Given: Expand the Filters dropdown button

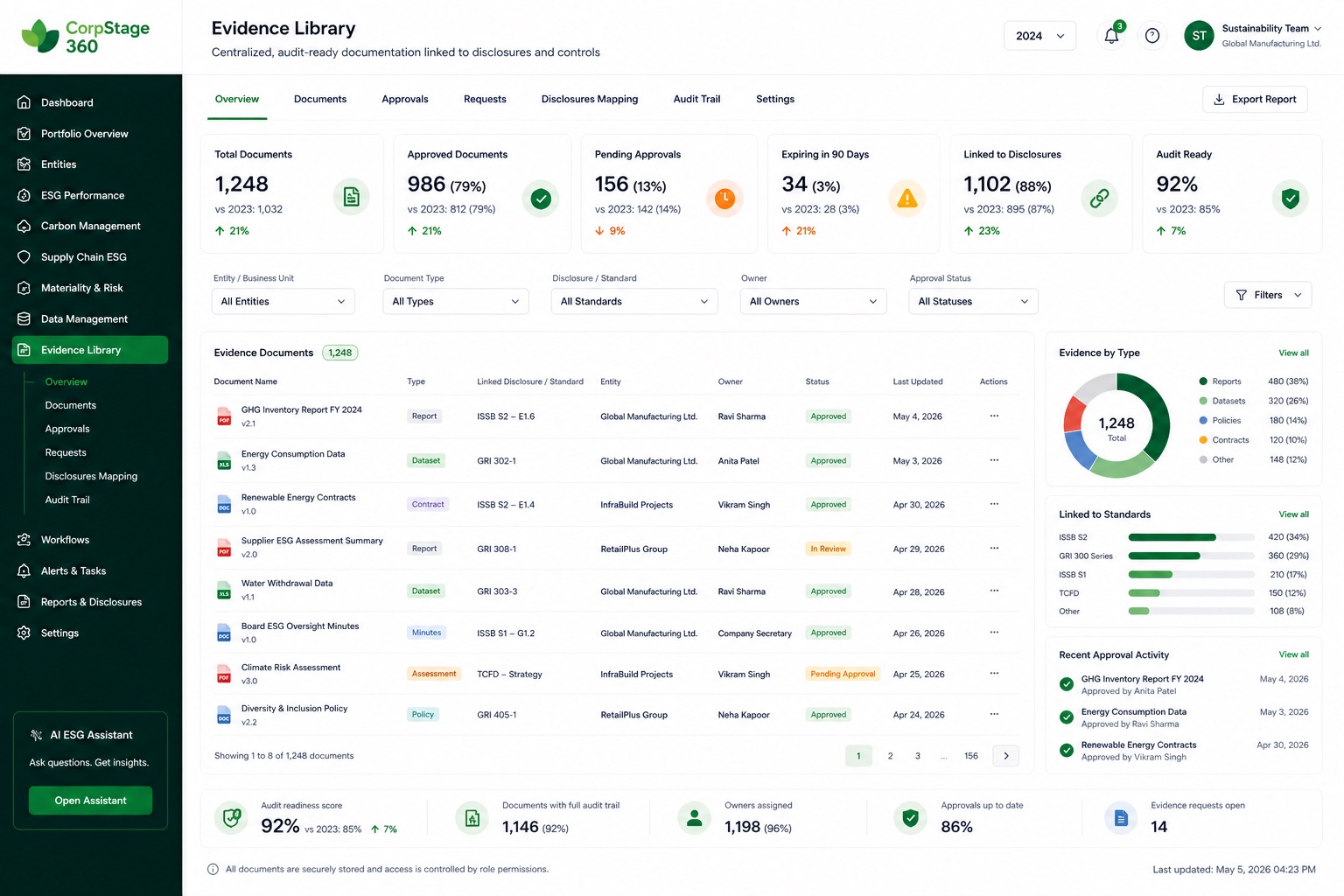Looking at the screenshot, I should (1268, 295).
